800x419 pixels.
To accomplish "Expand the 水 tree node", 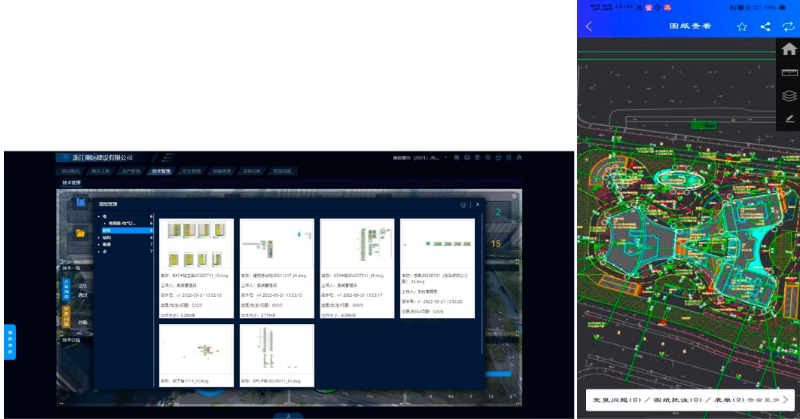I will 99,252.
